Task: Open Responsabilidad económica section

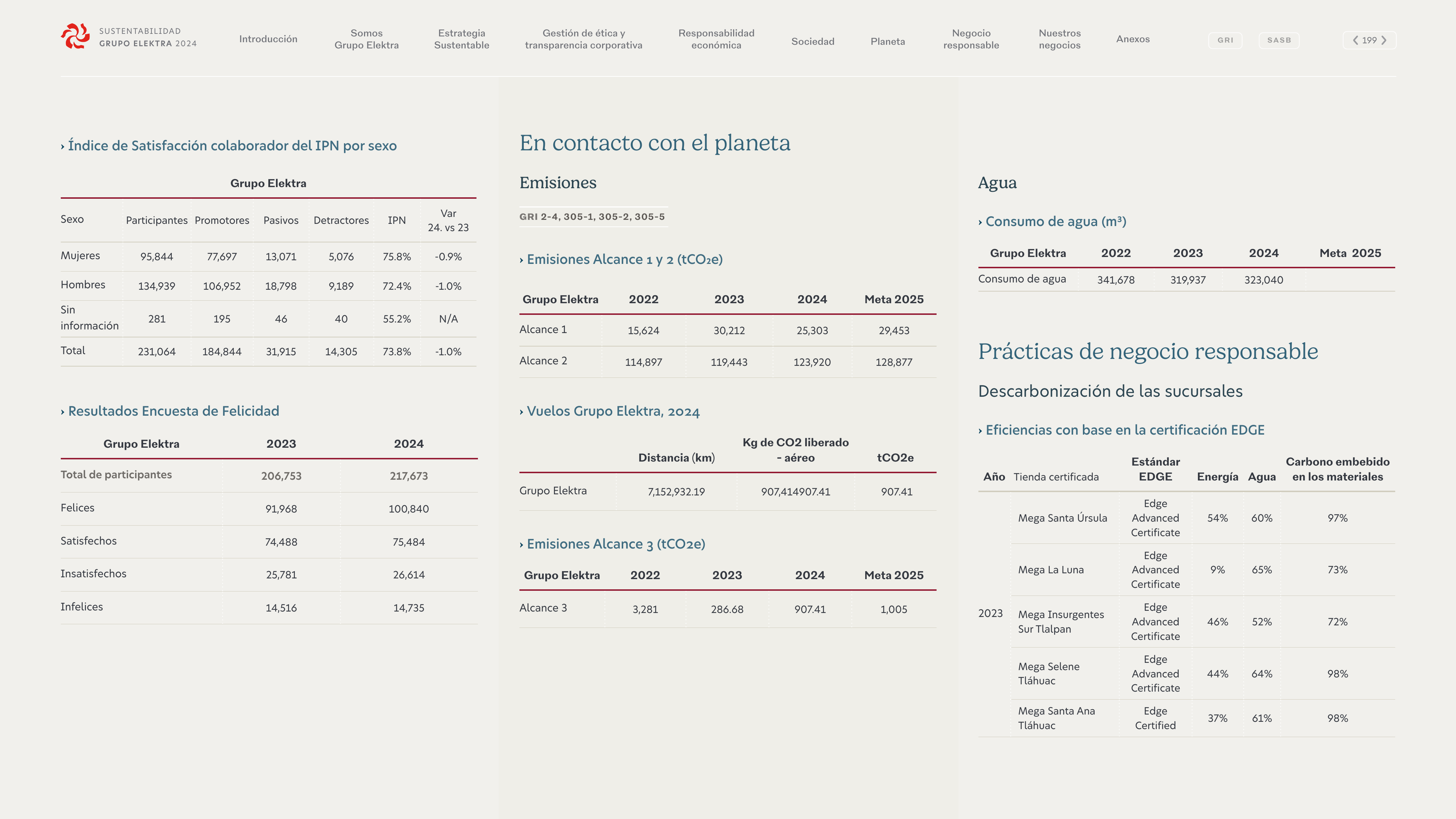Action: tap(716, 39)
